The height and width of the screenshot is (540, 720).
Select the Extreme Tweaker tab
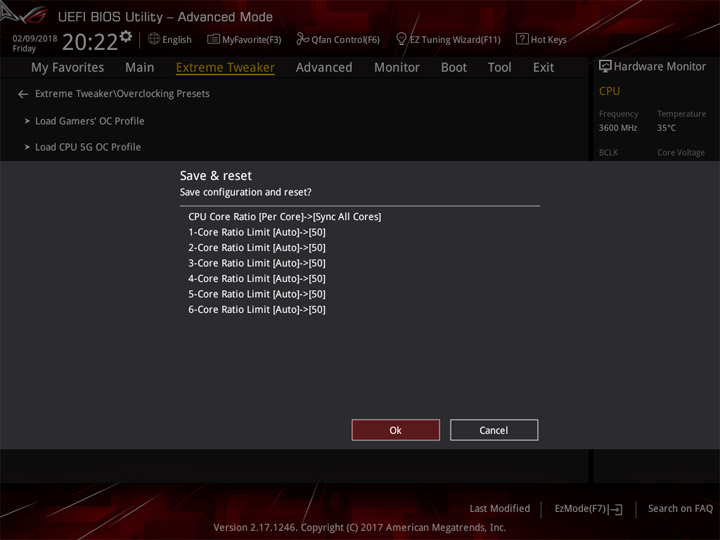pos(225,68)
